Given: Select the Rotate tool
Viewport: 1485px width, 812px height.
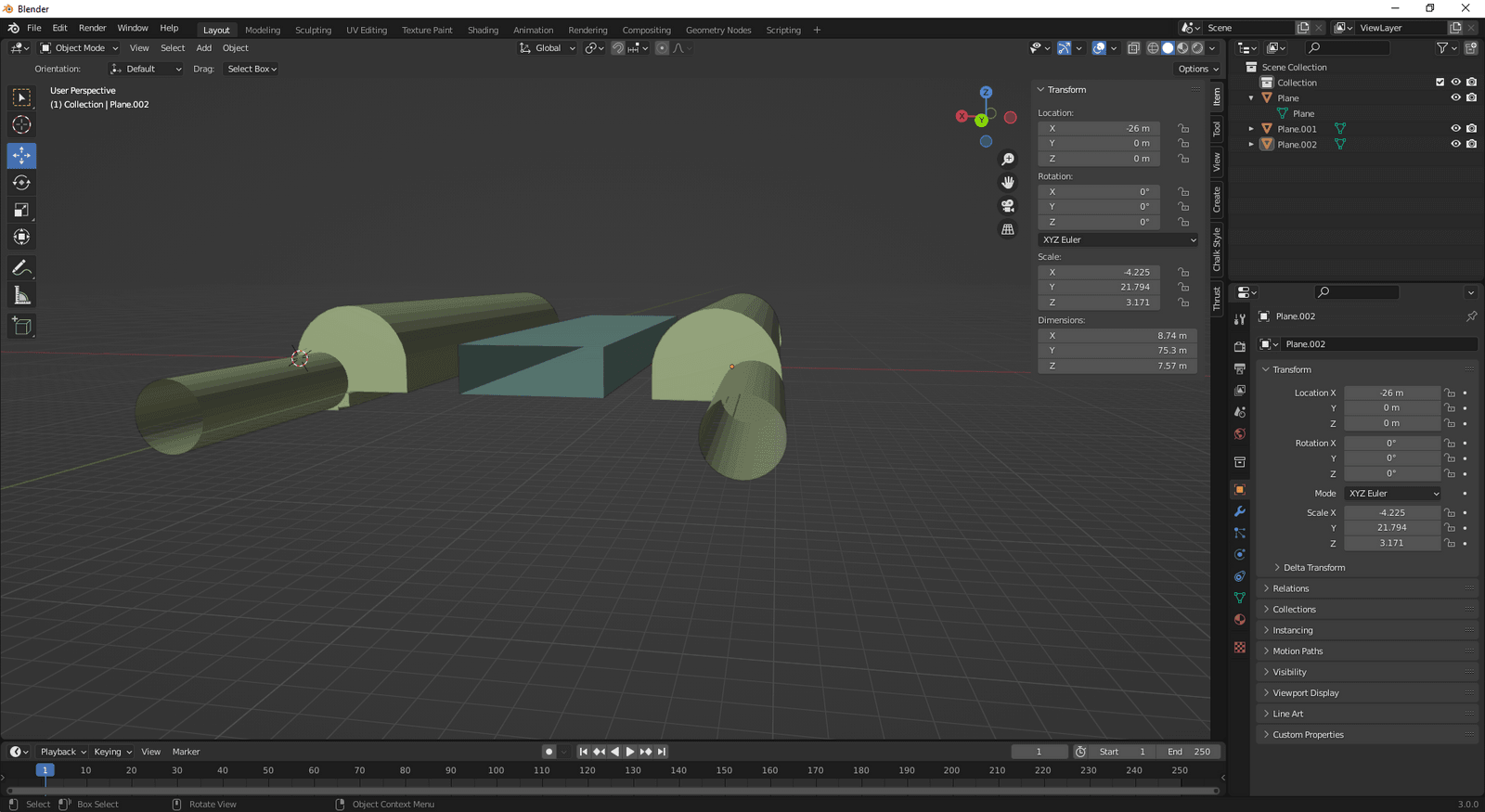Looking at the screenshot, I should tap(21, 183).
